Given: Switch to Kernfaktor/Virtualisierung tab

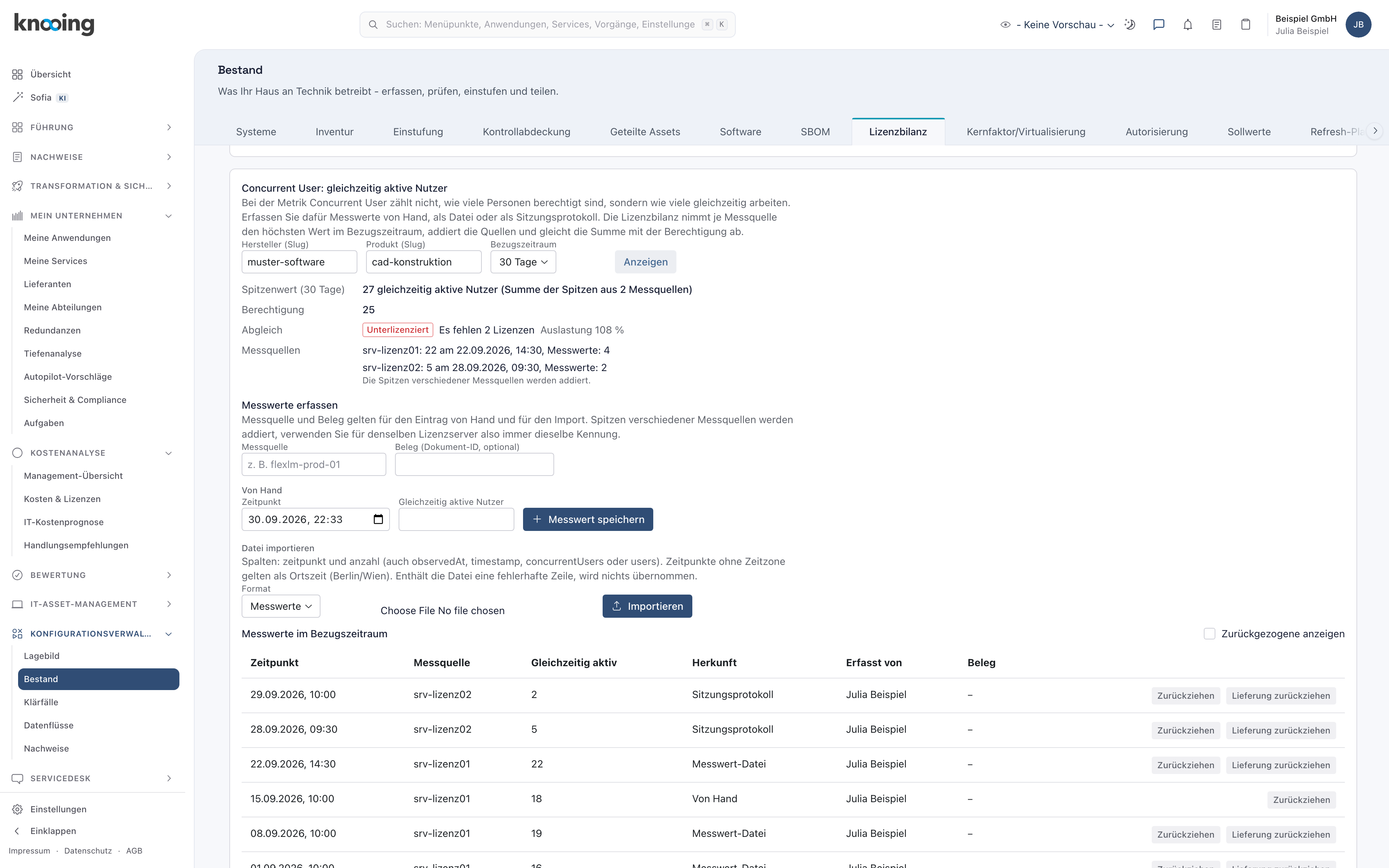Looking at the screenshot, I should pyautogui.click(x=1026, y=132).
